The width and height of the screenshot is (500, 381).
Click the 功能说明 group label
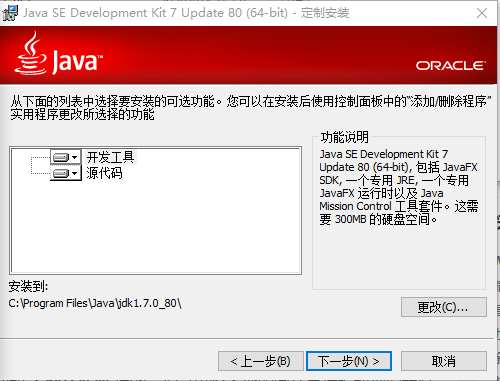click(x=345, y=137)
